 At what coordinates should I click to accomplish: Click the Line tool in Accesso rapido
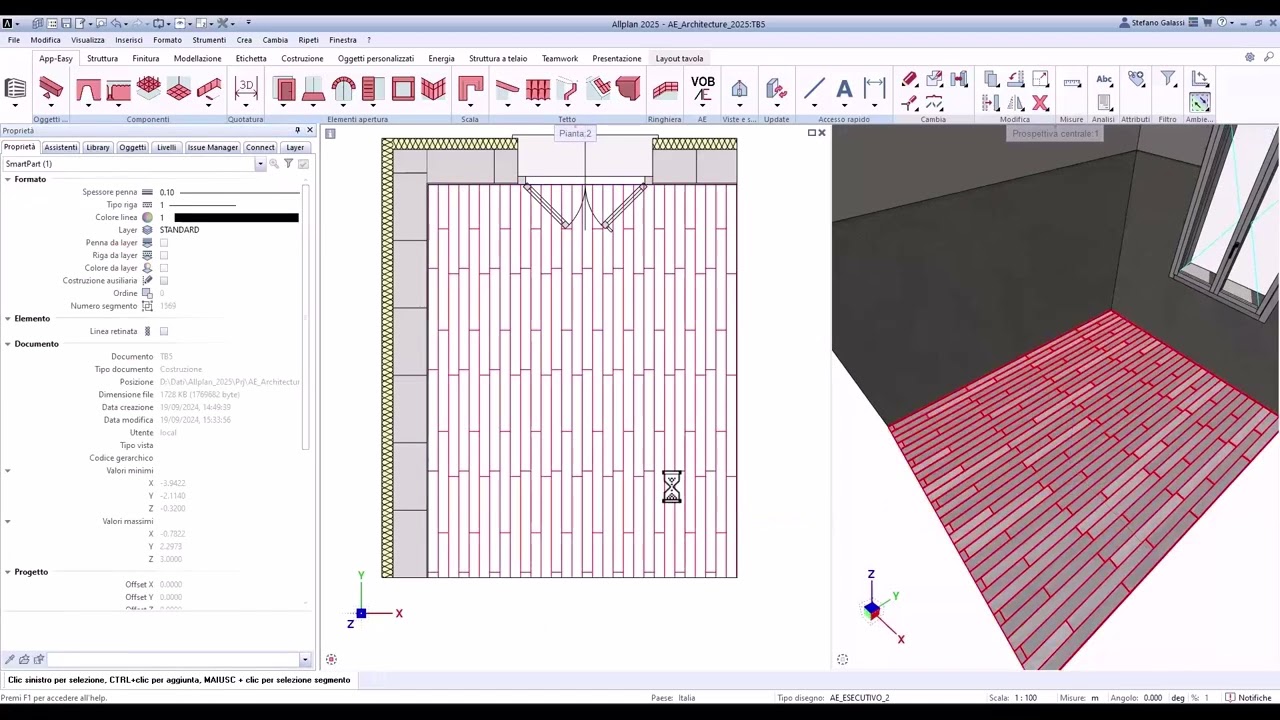[x=814, y=89]
